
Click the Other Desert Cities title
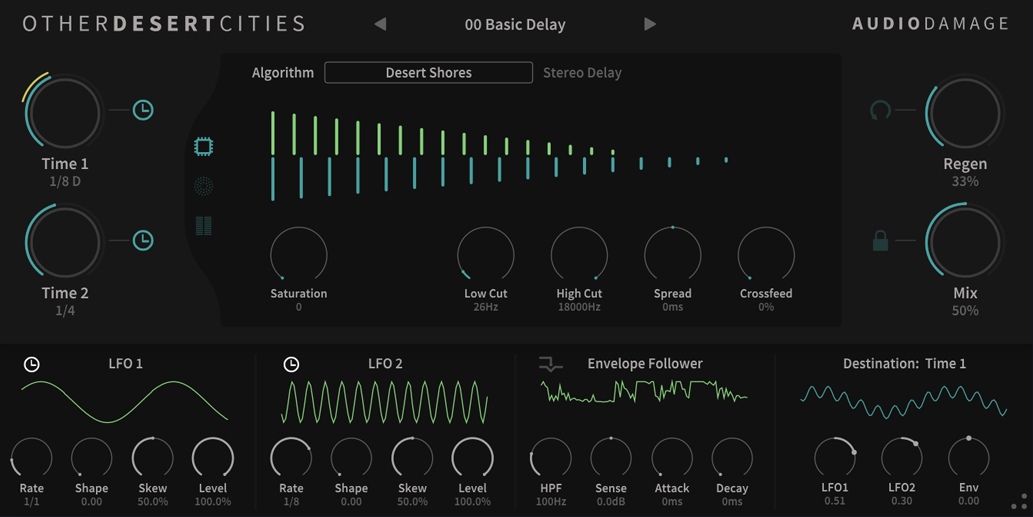[164, 24]
